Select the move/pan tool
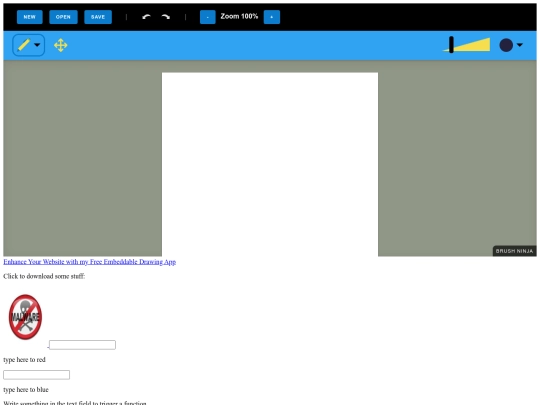 tap(61, 45)
